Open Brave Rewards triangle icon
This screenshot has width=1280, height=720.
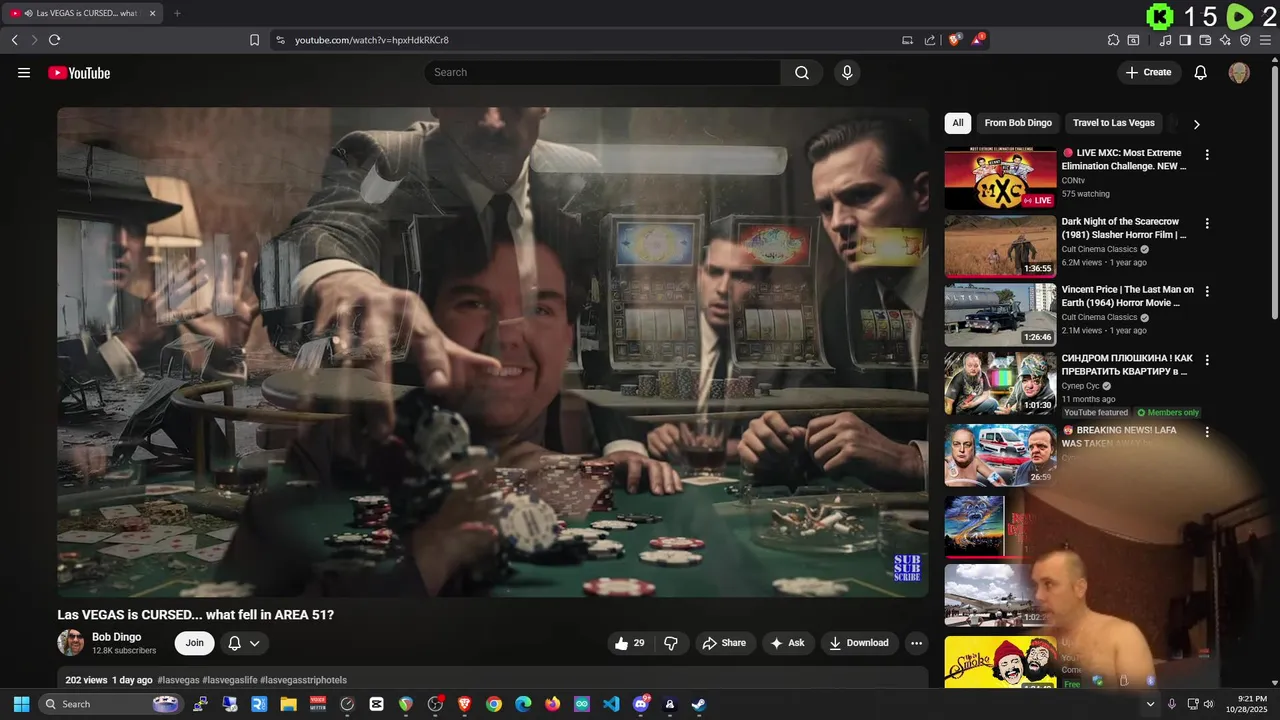click(978, 40)
